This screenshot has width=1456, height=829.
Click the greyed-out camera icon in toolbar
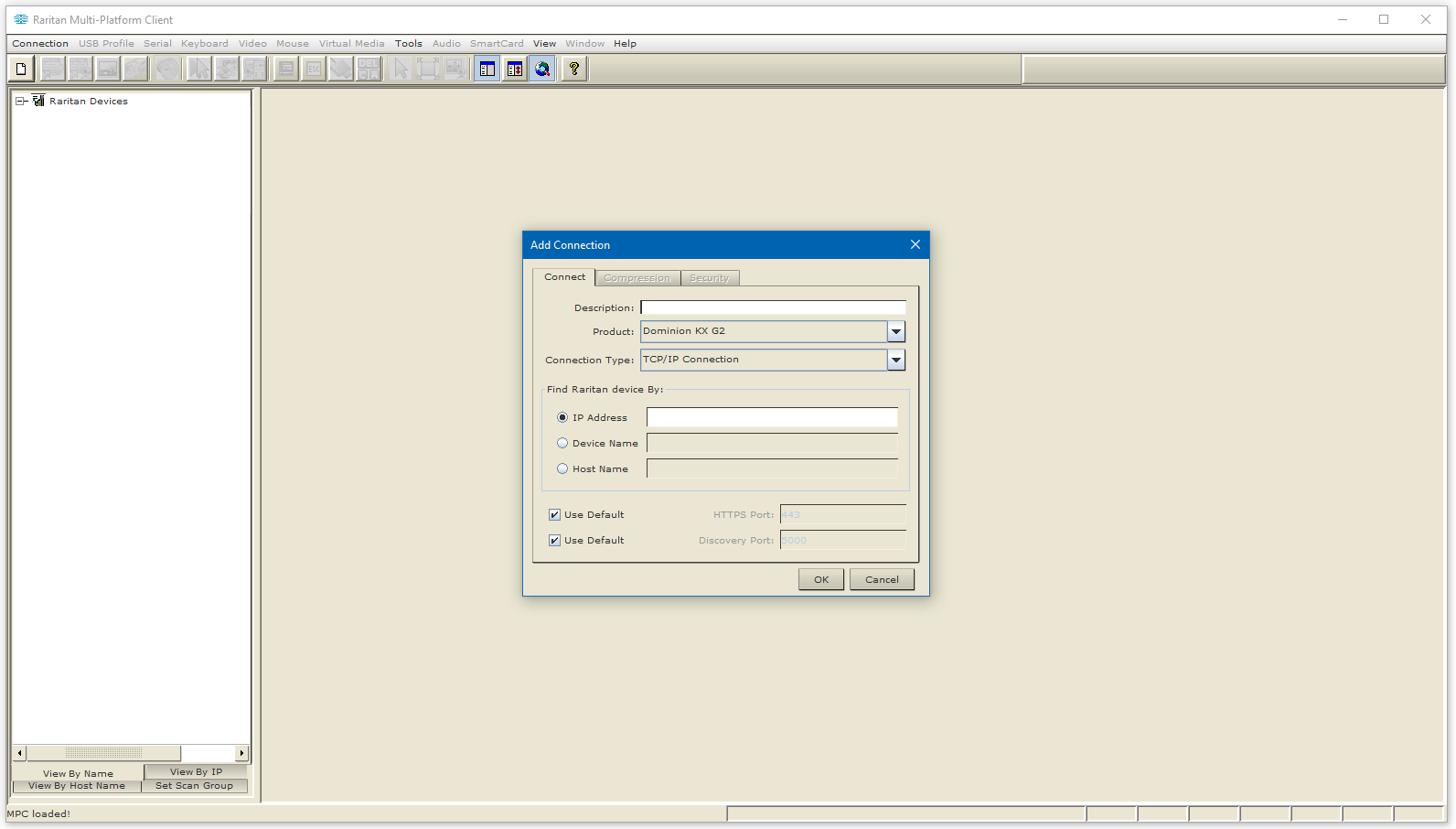pos(135,69)
